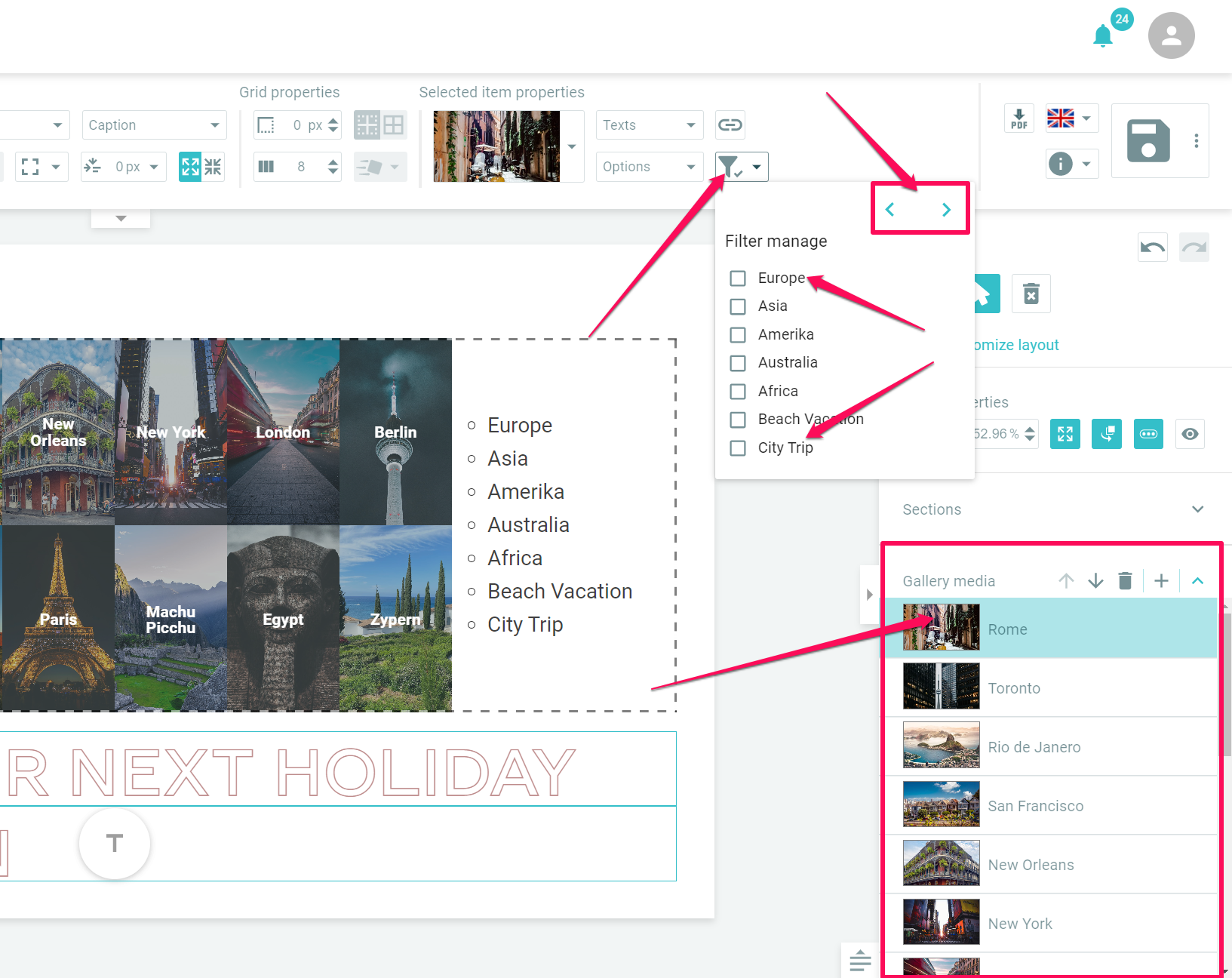Click the Machu Picchu gallery tile
The image size is (1232, 978).
[x=171, y=619]
